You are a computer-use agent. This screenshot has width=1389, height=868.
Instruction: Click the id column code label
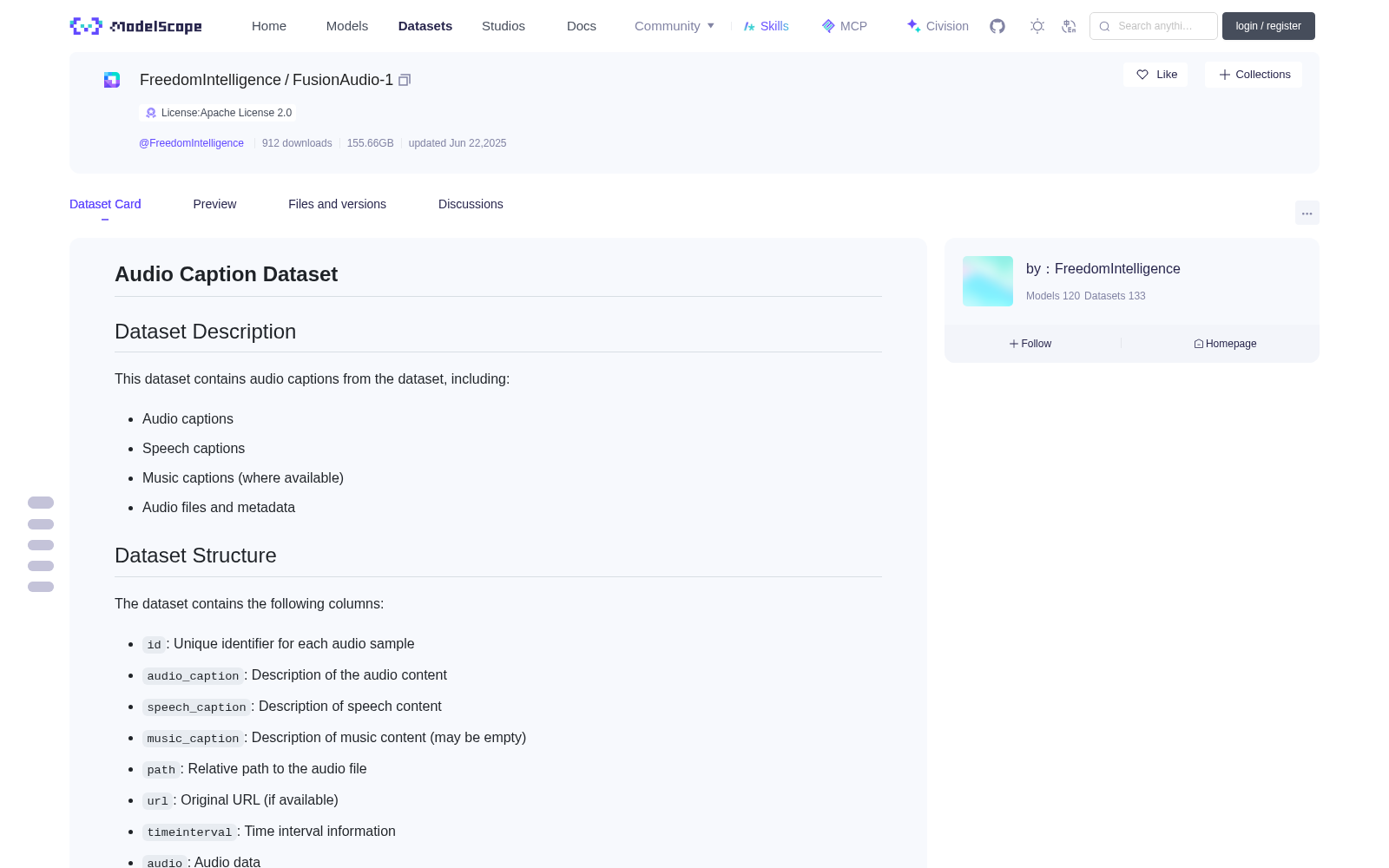click(154, 645)
